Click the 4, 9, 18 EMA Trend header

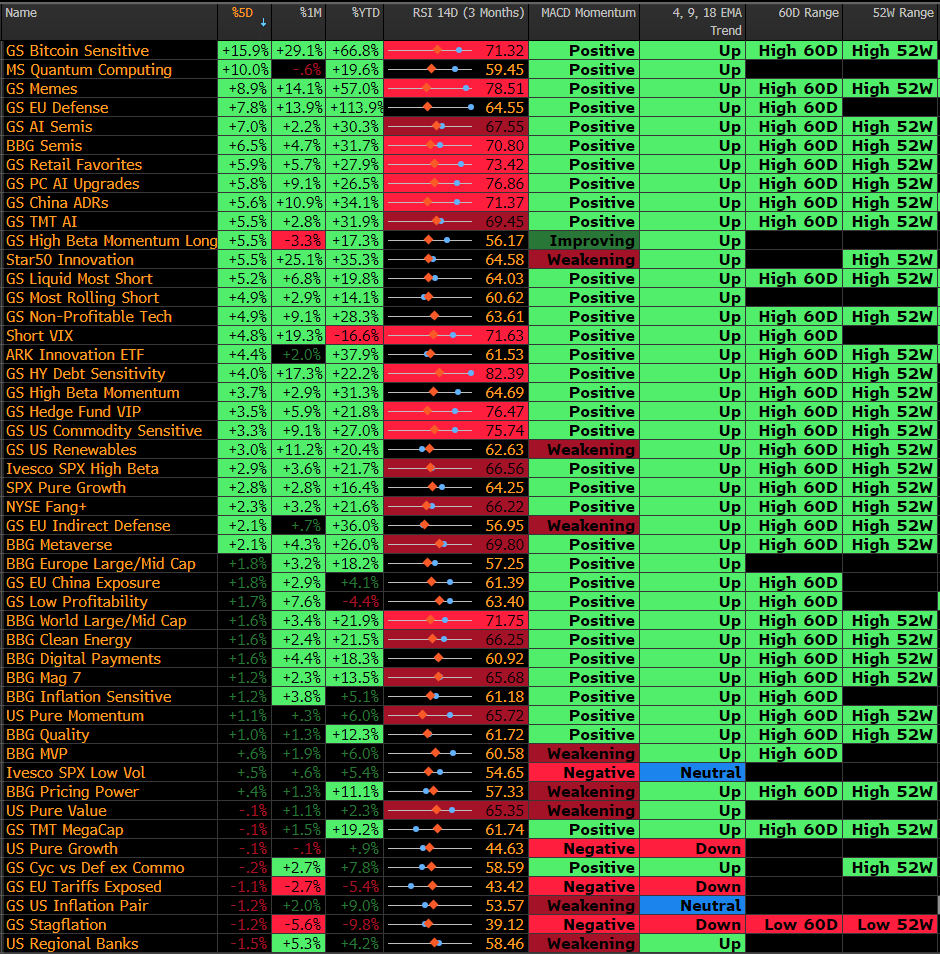point(707,21)
